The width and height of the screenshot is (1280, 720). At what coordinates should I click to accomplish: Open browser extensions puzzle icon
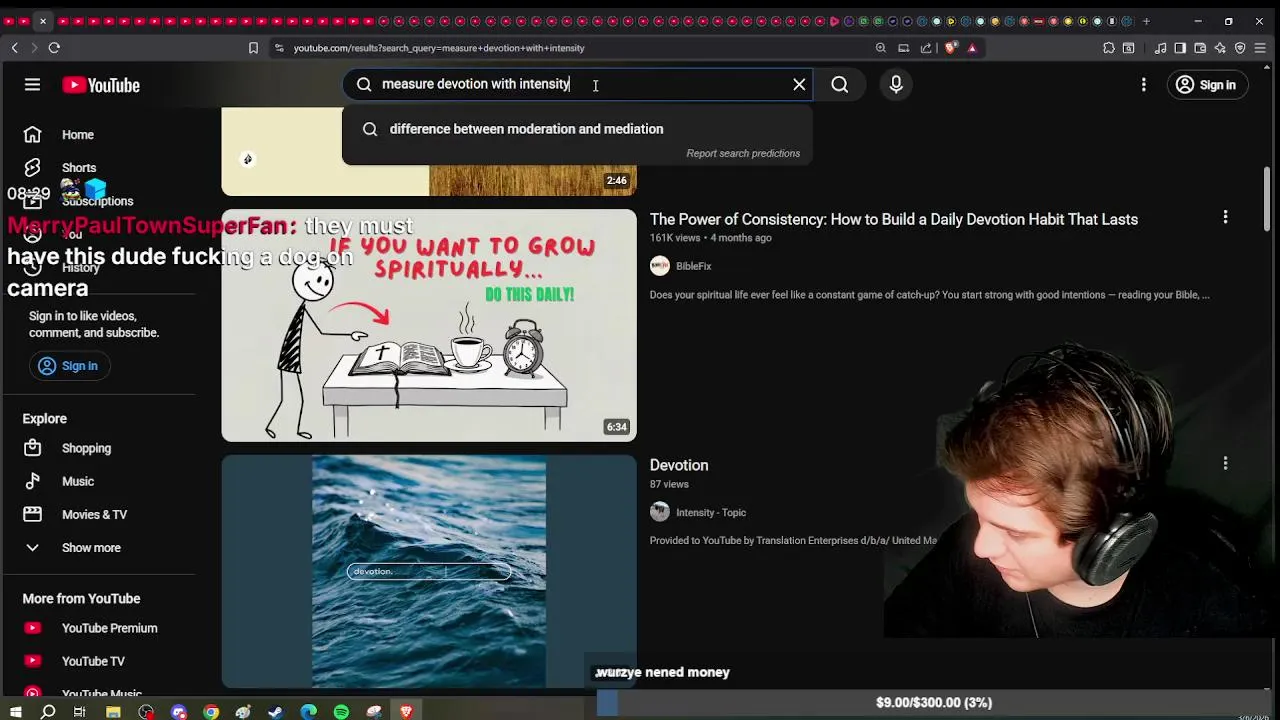1109,48
